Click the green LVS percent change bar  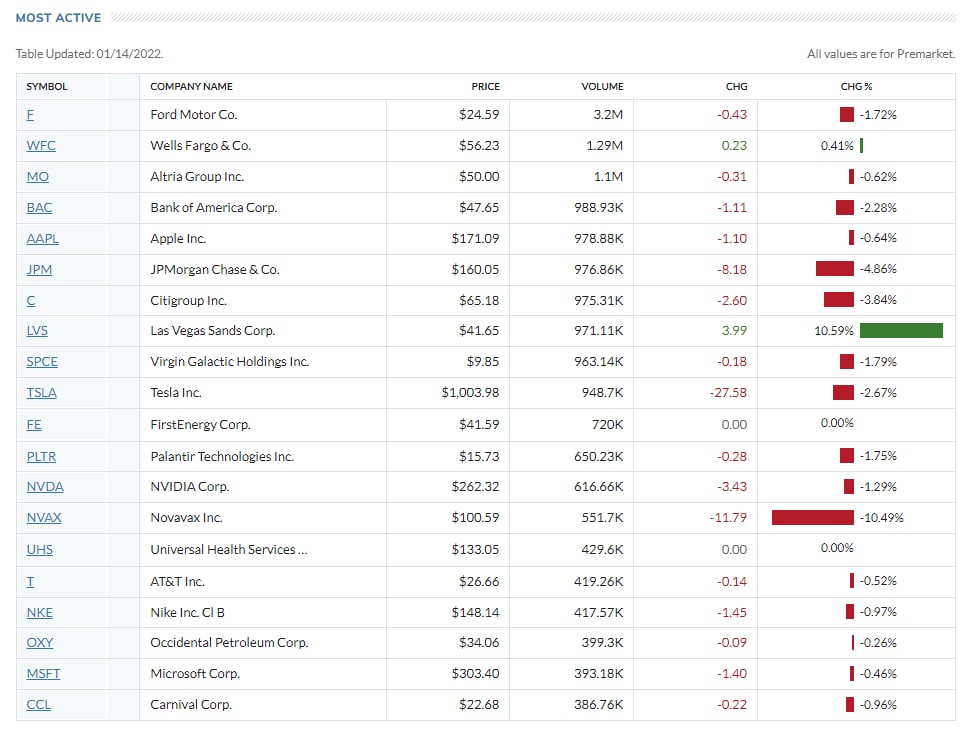pos(900,330)
